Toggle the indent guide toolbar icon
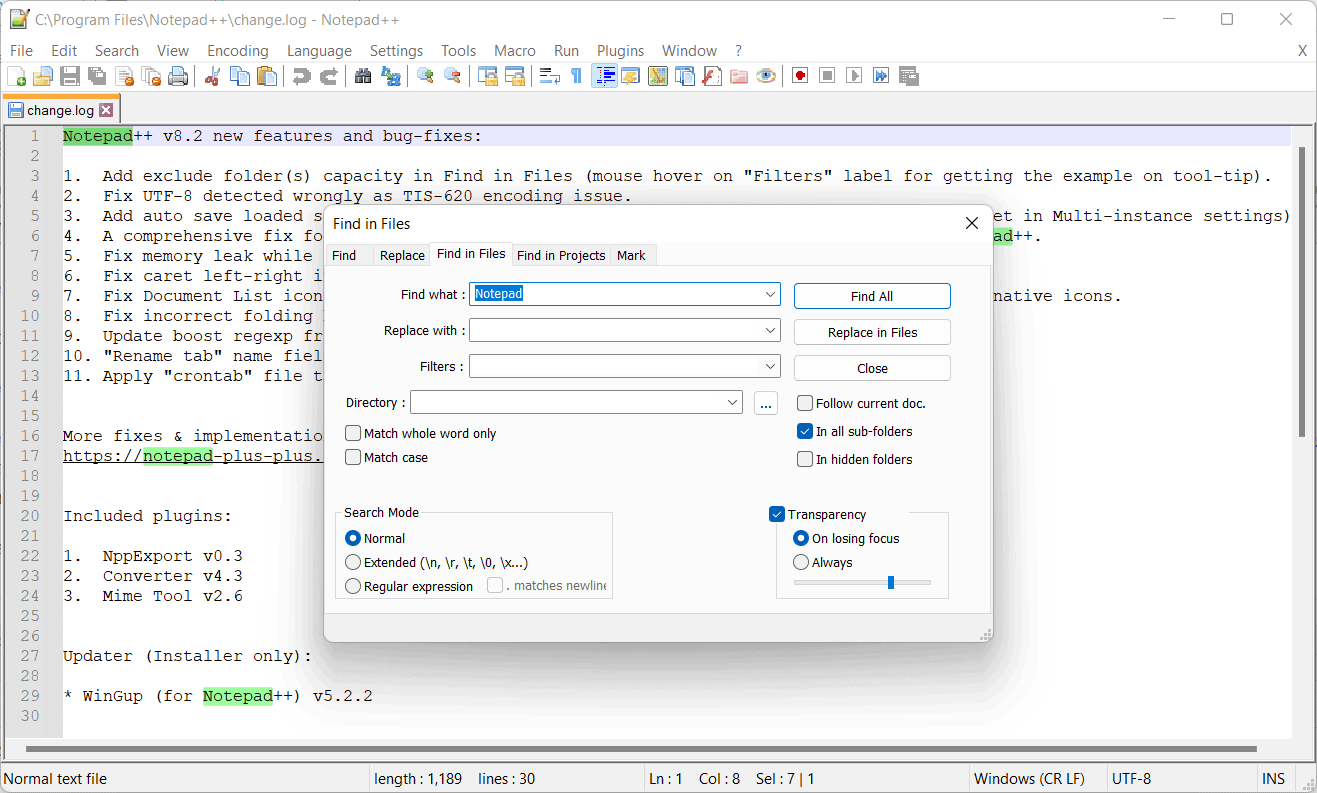This screenshot has width=1317, height=793. tap(604, 76)
